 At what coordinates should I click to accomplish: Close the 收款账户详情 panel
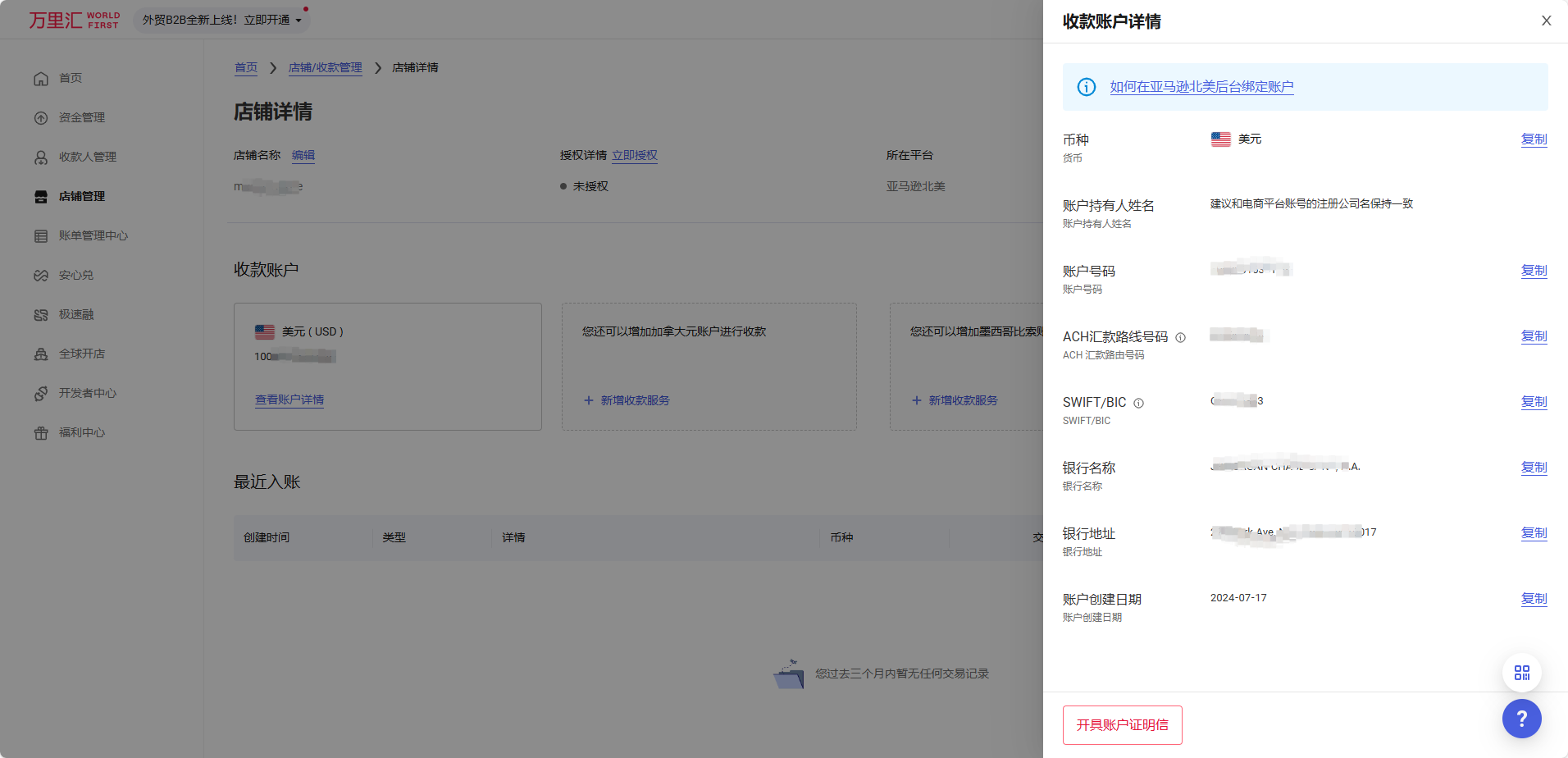coord(1547,21)
